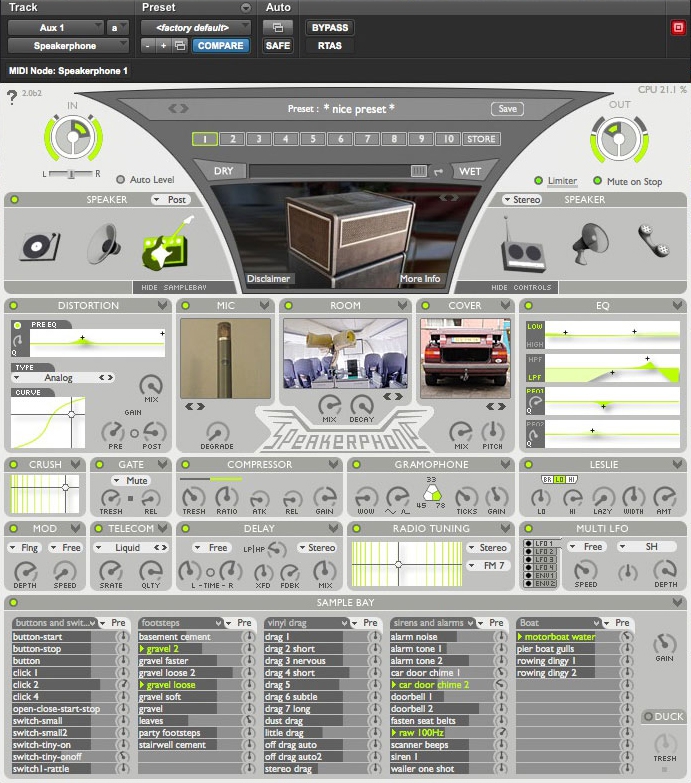Screen dimensions: 691x783
Task: Toggle the EQ module power light
Action: [x=529, y=305]
